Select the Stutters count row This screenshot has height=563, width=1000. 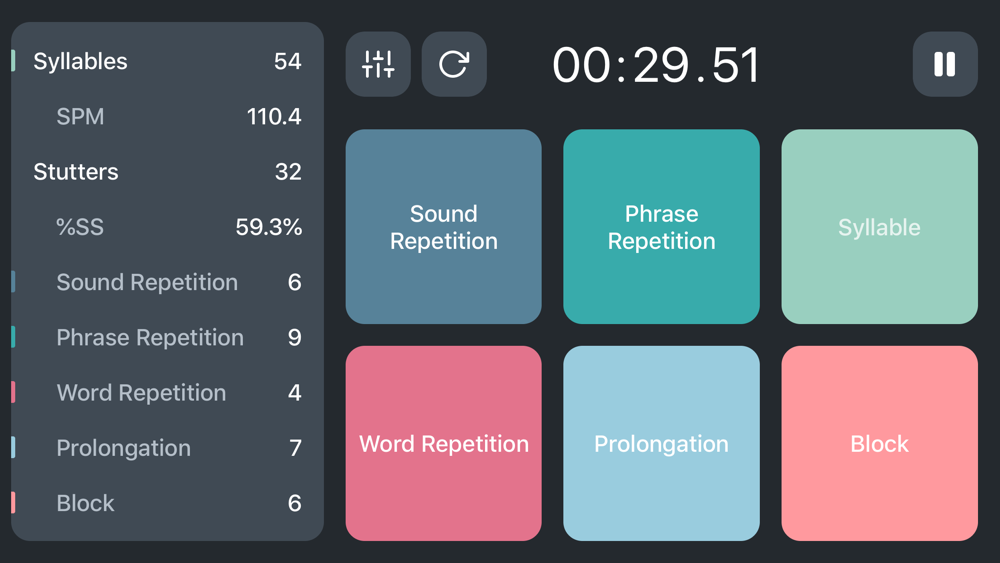point(167,172)
